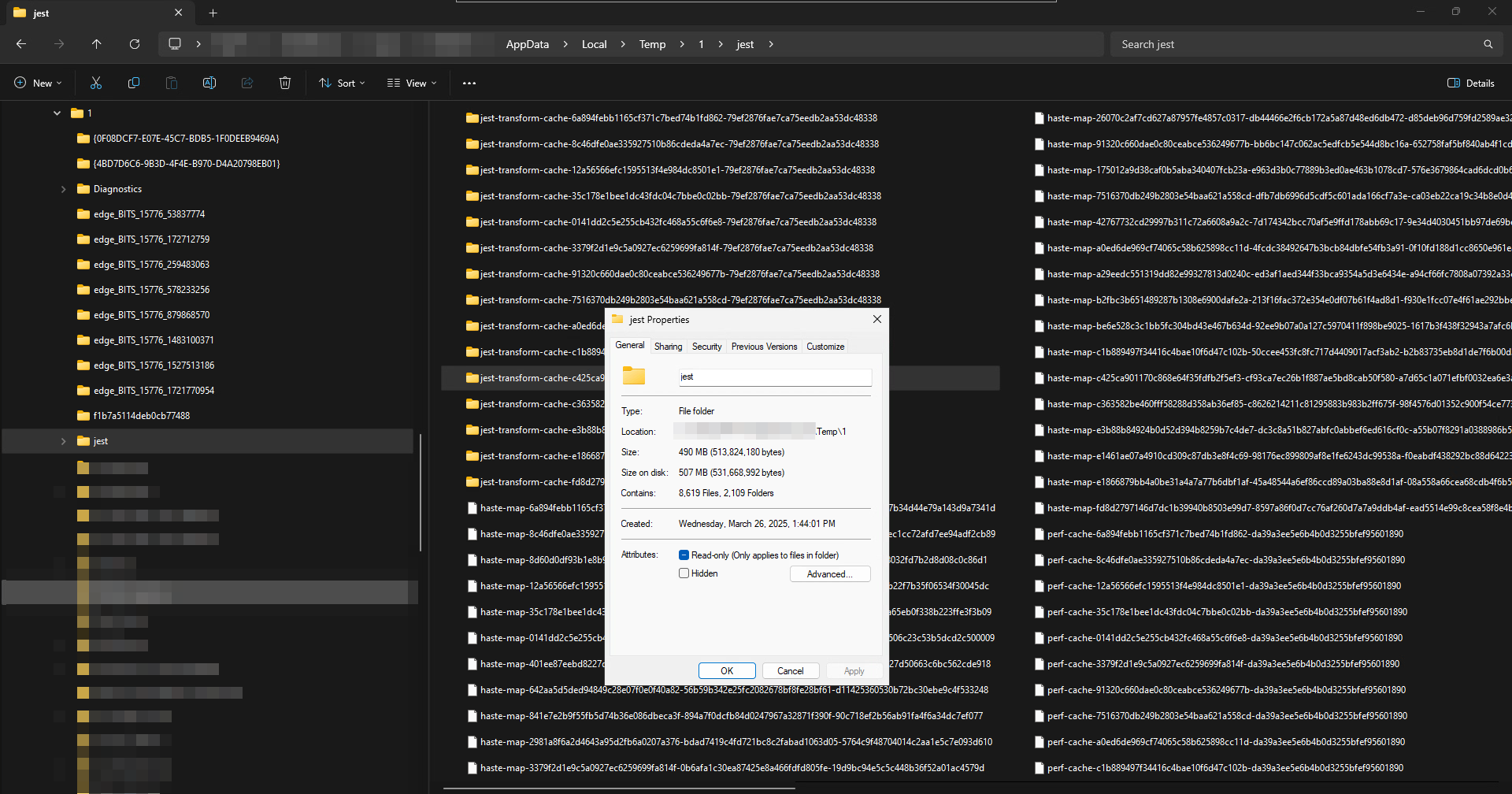Click the OK button
The image size is (1512, 794).
[x=727, y=671]
